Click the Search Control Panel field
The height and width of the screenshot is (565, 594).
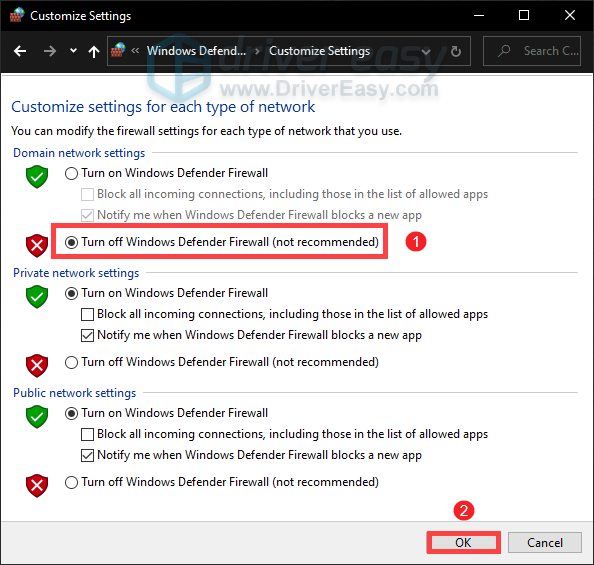coord(531,51)
